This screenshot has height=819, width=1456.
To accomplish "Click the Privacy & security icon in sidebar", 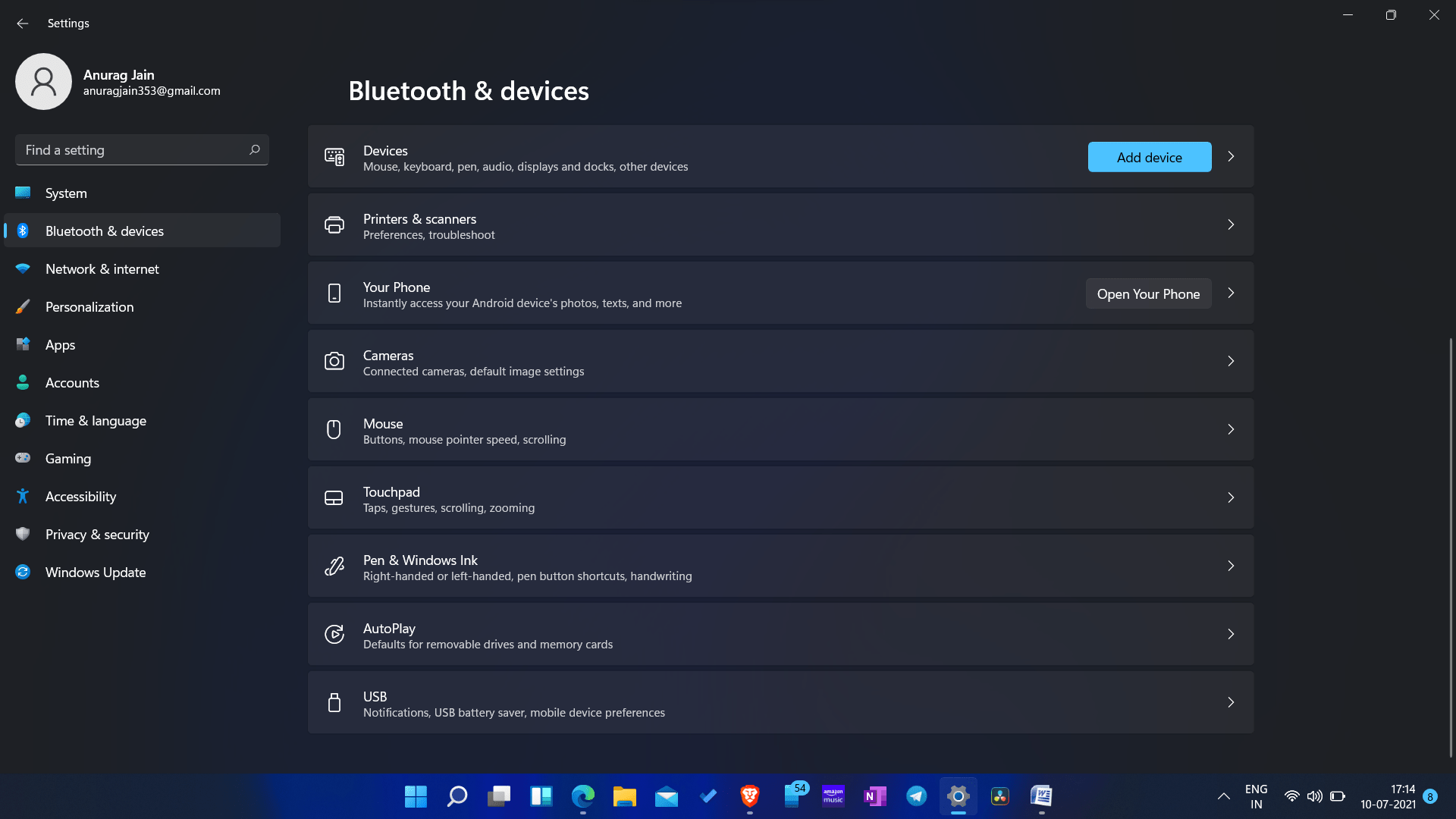I will tap(21, 534).
